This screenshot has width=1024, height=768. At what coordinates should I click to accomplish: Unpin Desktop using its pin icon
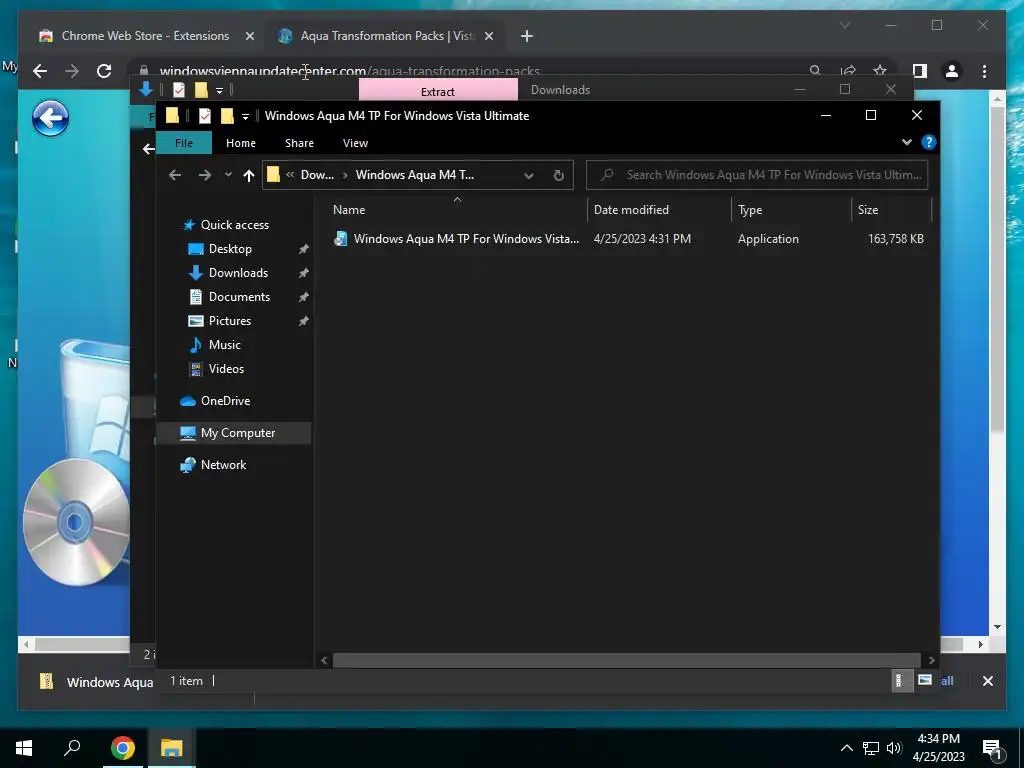303,249
